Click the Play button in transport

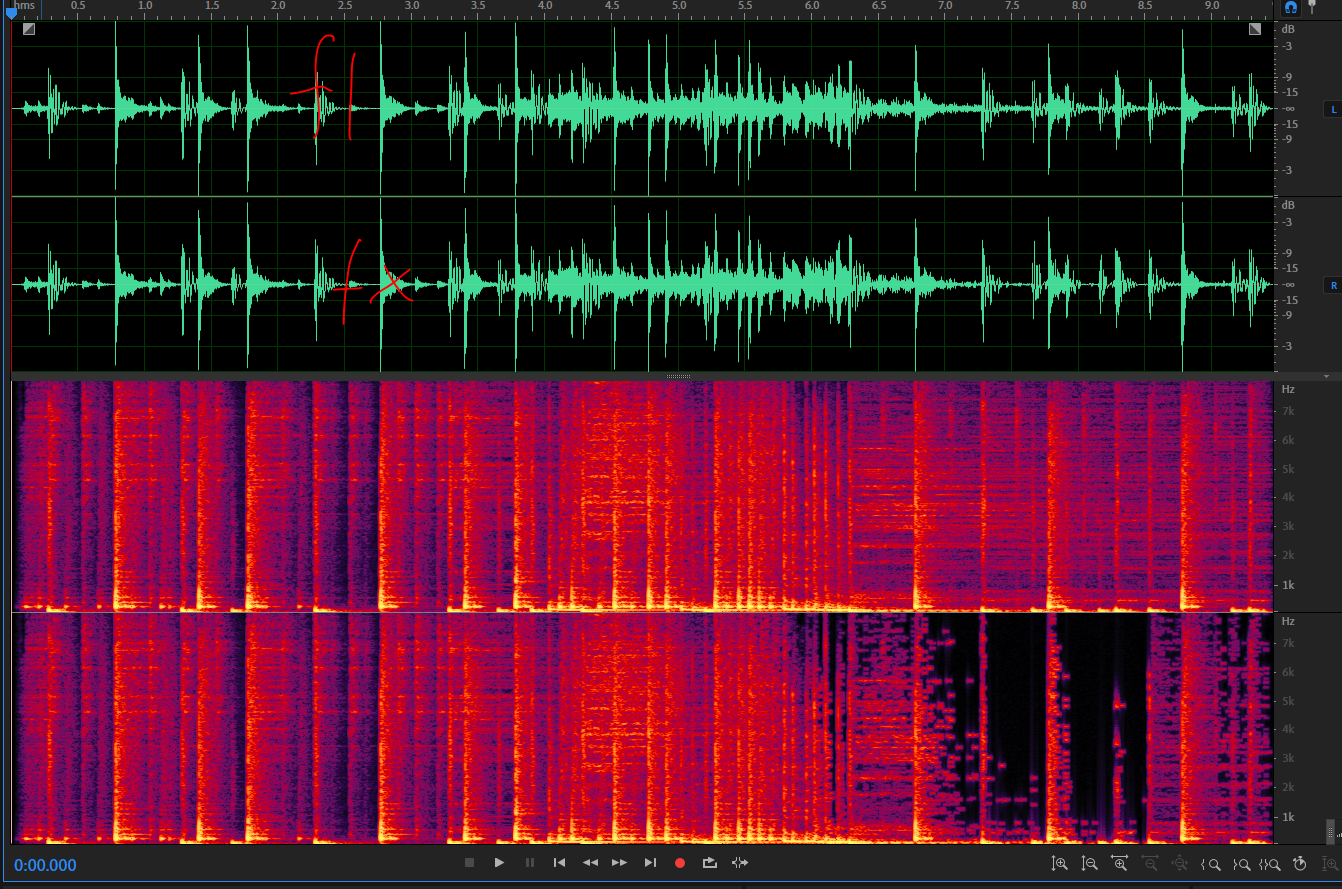pyautogui.click(x=499, y=863)
